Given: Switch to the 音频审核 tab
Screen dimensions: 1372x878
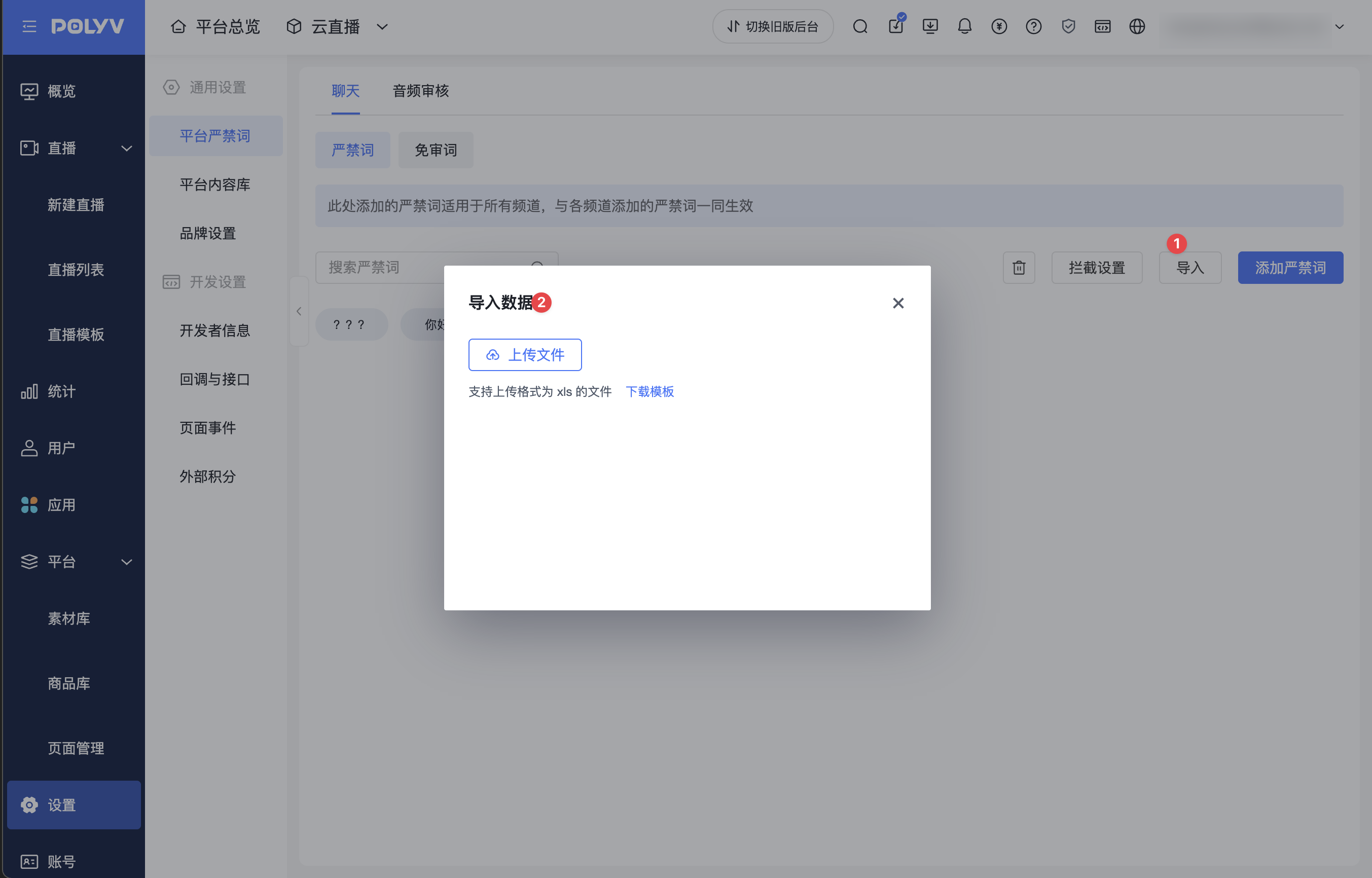Looking at the screenshot, I should (x=421, y=91).
